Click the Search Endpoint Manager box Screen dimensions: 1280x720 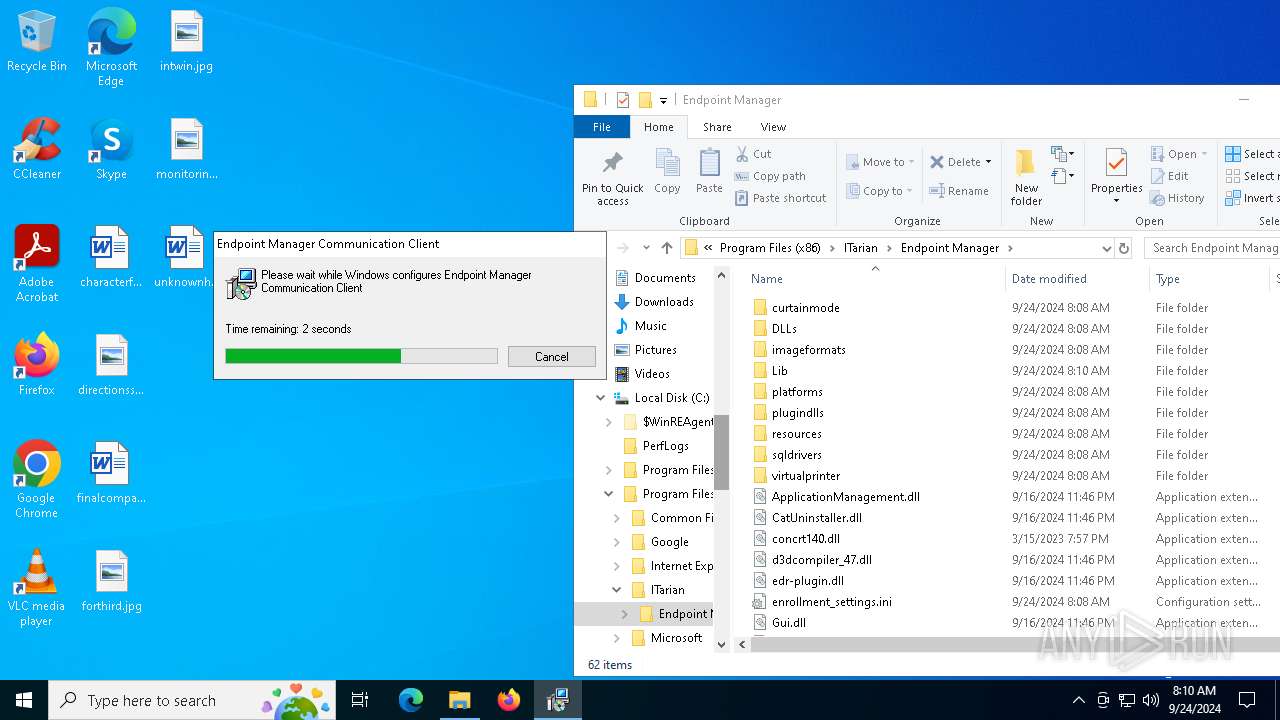(x=1212, y=248)
